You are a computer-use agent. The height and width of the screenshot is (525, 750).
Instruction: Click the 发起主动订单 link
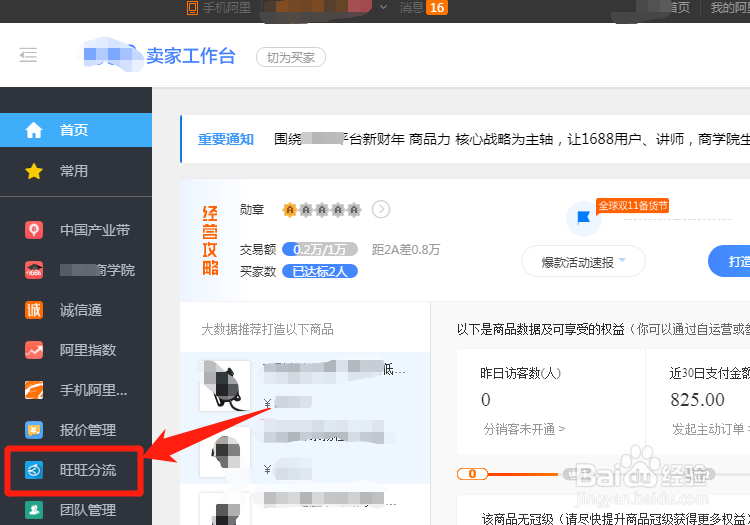711,429
